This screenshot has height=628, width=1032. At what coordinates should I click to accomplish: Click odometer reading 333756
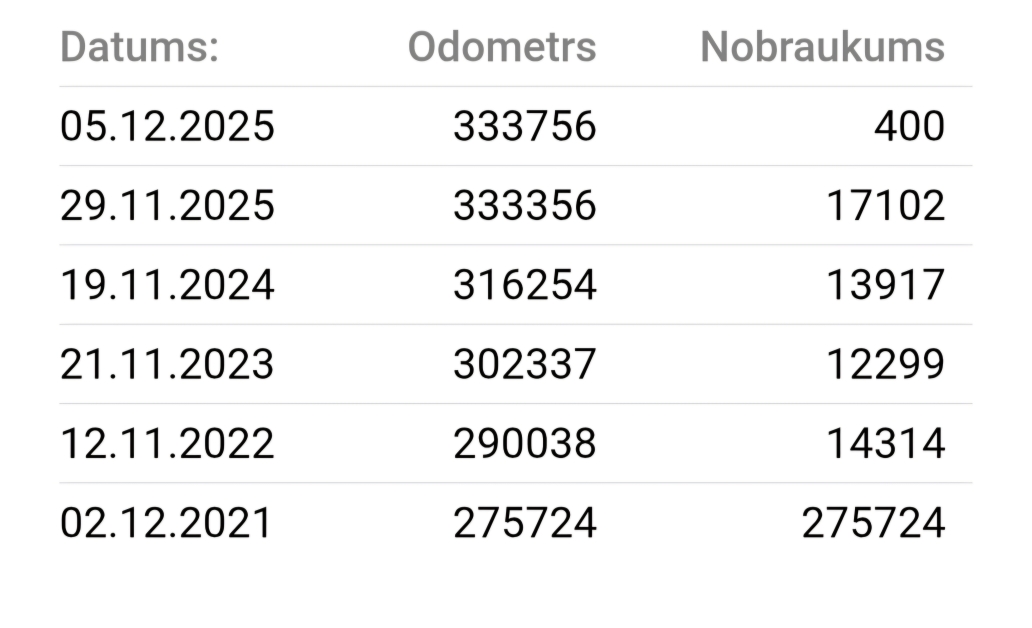coord(524,126)
